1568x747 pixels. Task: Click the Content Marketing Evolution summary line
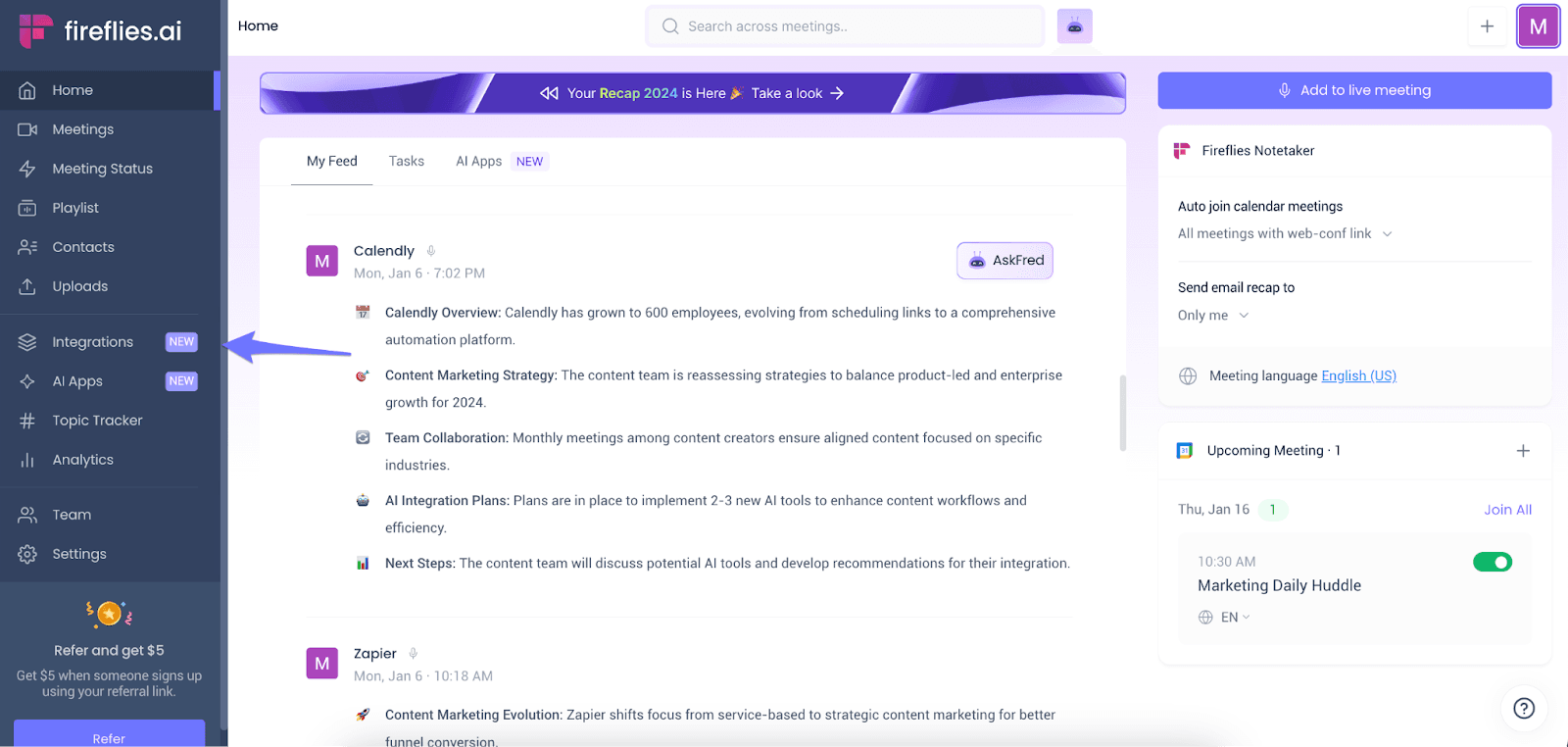tap(720, 726)
